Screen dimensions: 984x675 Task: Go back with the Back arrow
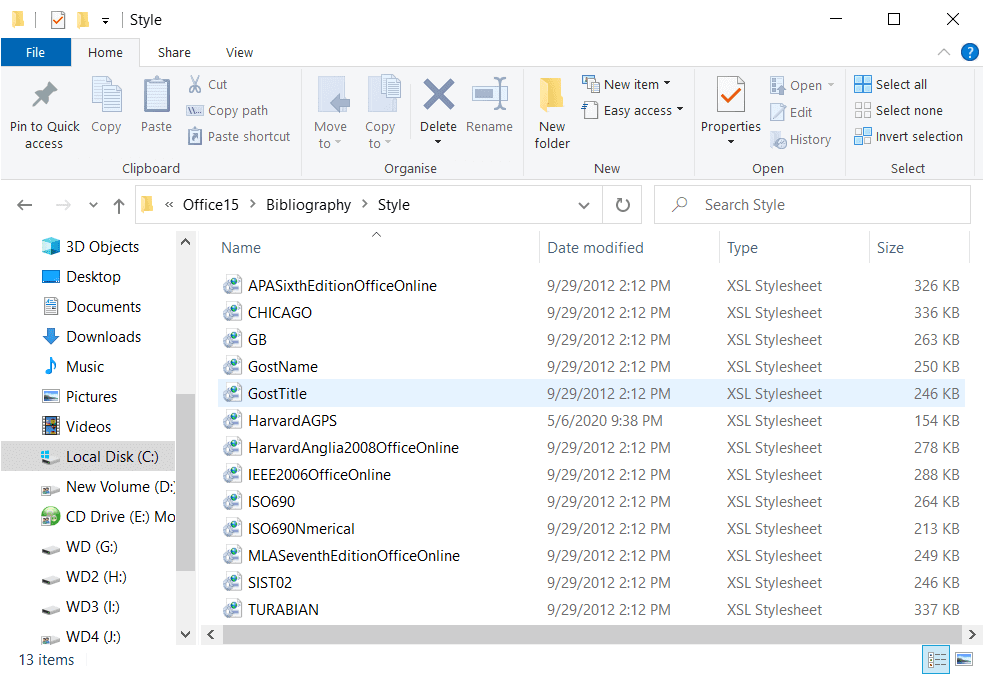pyautogui.click(x=24, y=205)
